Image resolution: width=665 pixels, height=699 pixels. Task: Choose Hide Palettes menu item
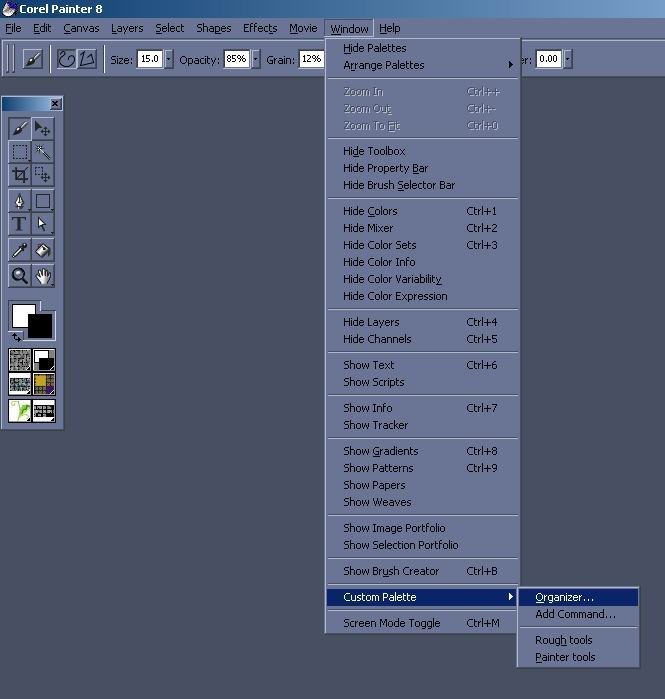[422, 48]
